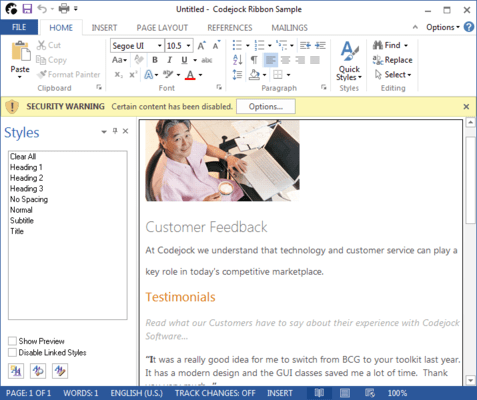Click the Bold formatting icon
This screenshot has width=477, height=400.
[155, 60]
